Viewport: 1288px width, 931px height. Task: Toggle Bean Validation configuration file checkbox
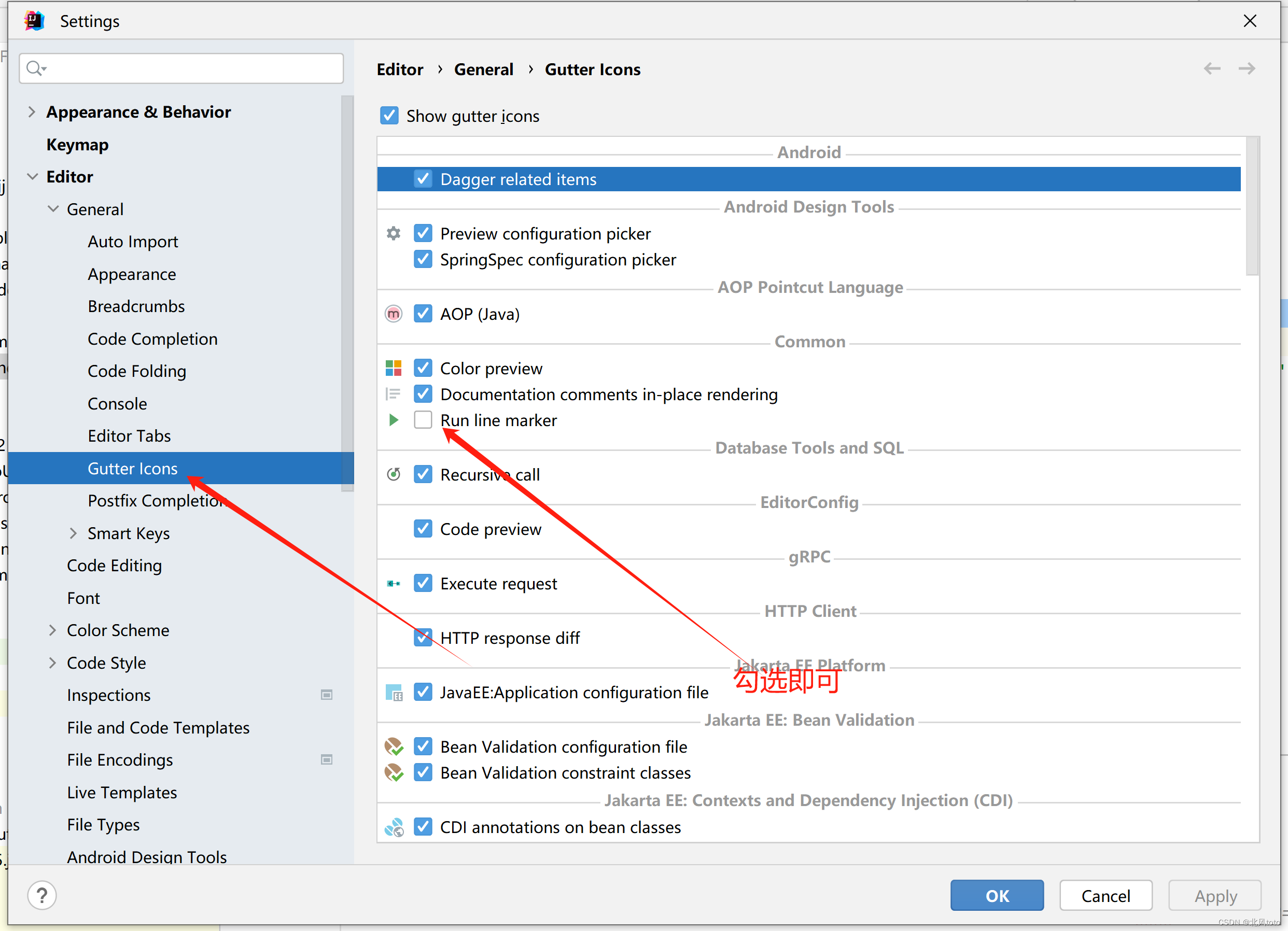pyautogui.click(x=423, y=747)
